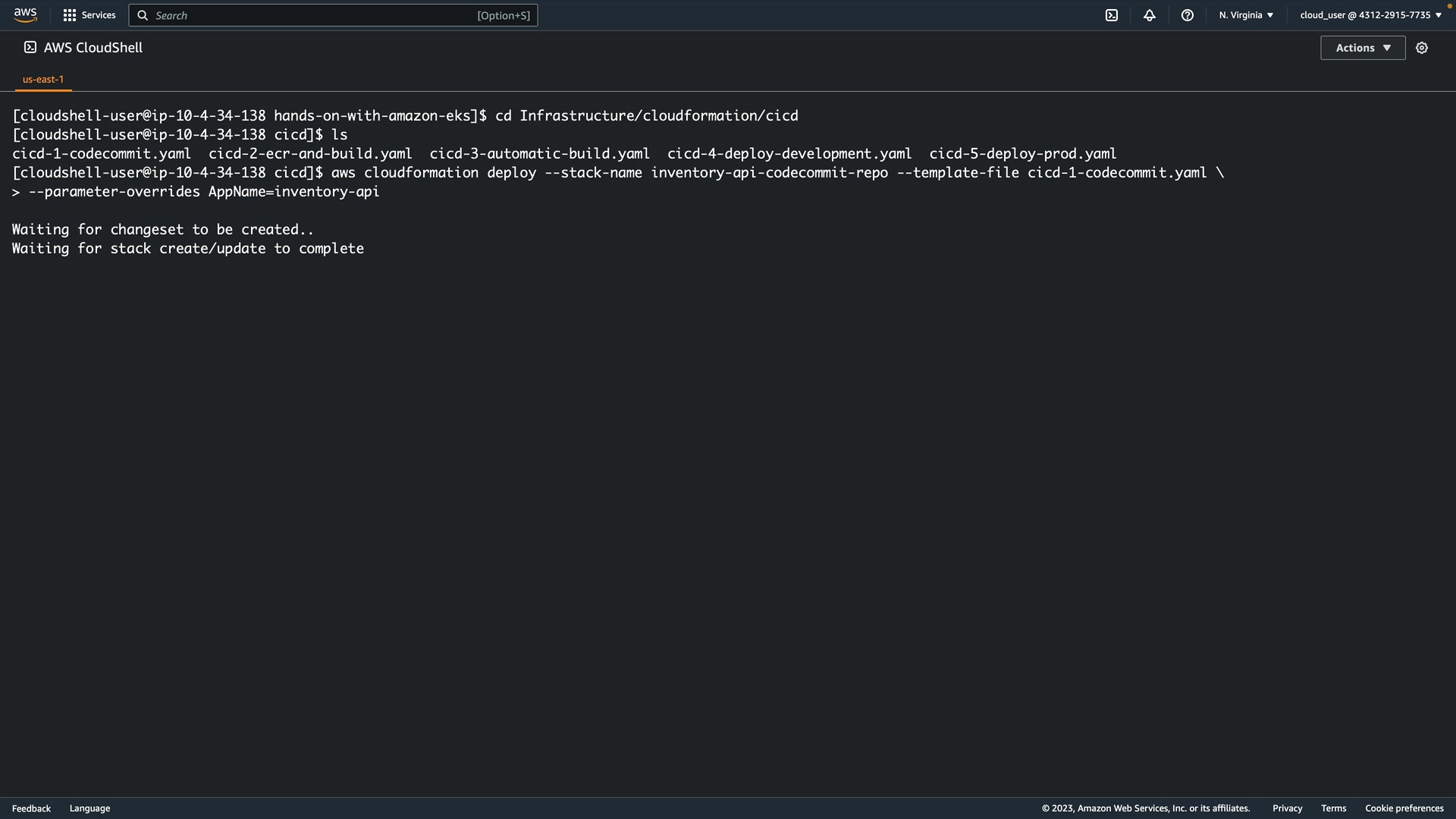1456x819 pixels.
Task: Open the help question mark icon
Action: click(1188, 15)
